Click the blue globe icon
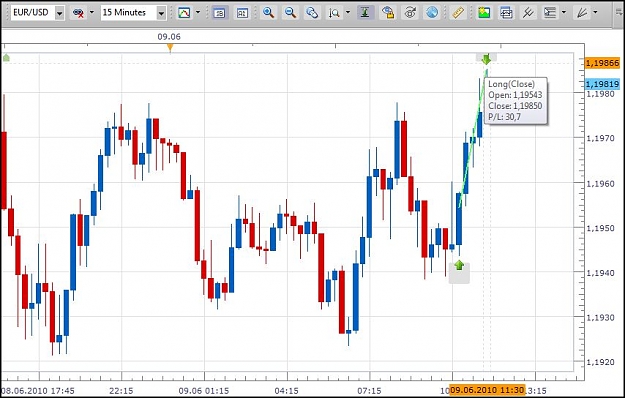The image size is (625, 398). tap(432, 13)
